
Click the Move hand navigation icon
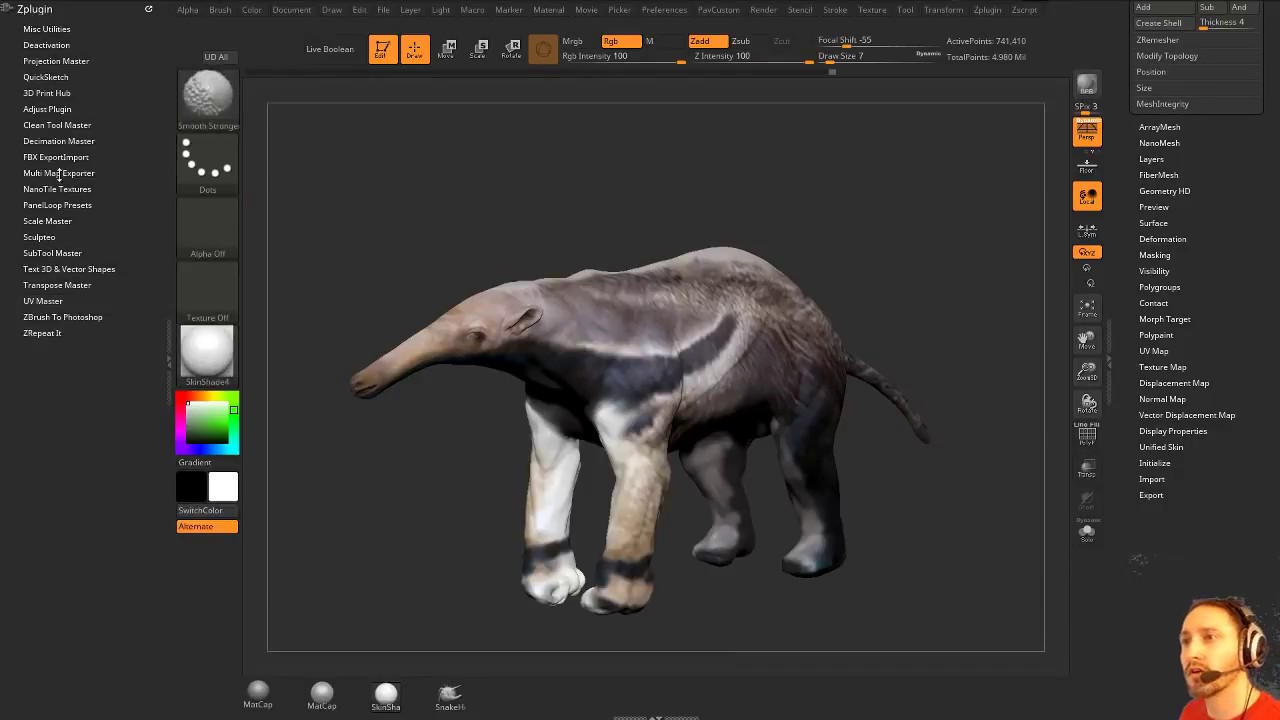coord(1087,340)
